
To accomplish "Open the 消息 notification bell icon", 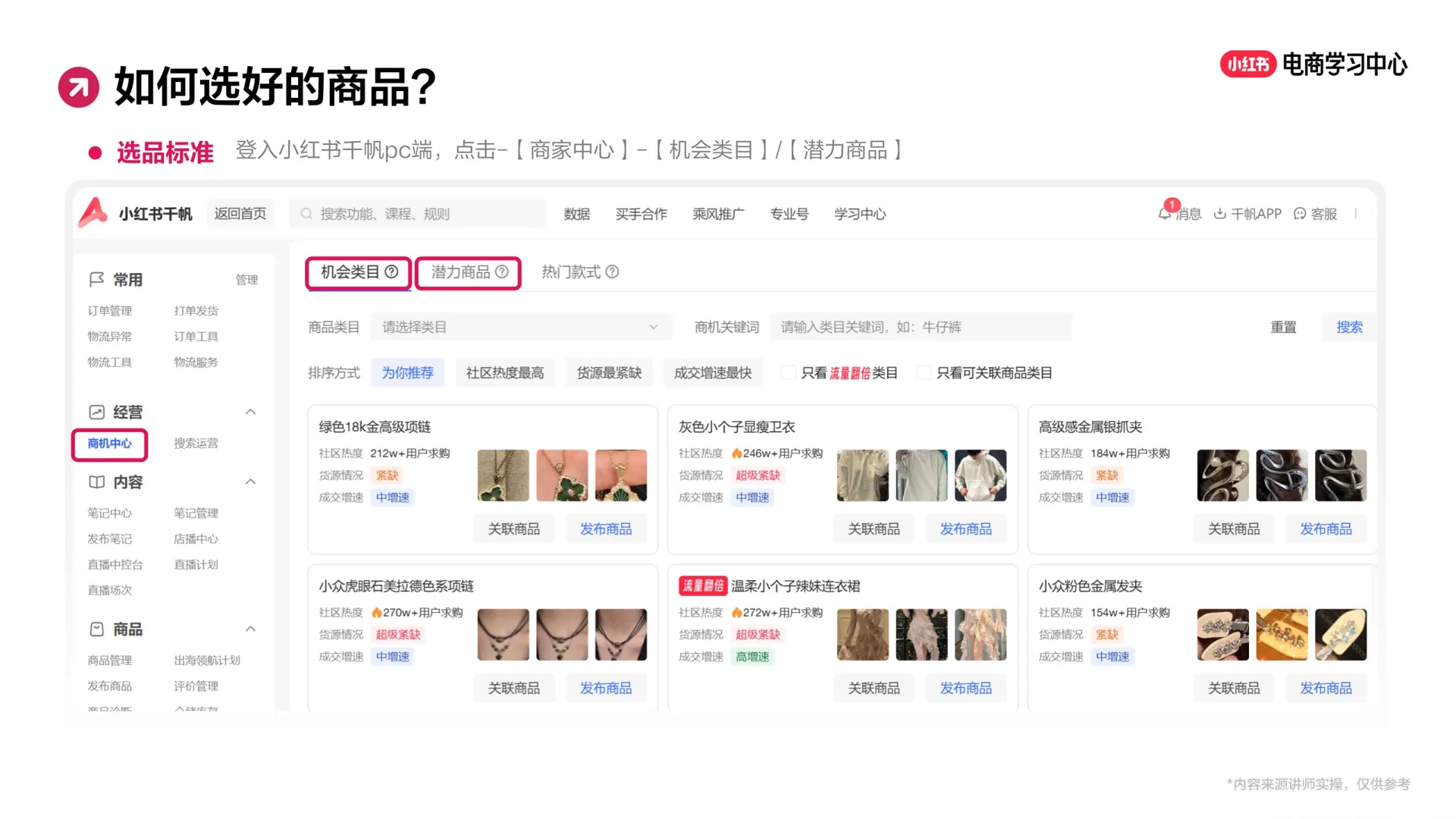I will pos(1164,214).
